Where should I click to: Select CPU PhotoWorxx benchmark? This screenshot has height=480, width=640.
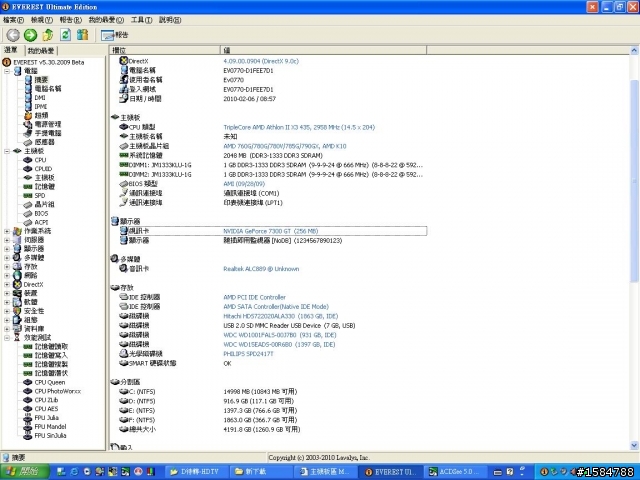(58, 391)
